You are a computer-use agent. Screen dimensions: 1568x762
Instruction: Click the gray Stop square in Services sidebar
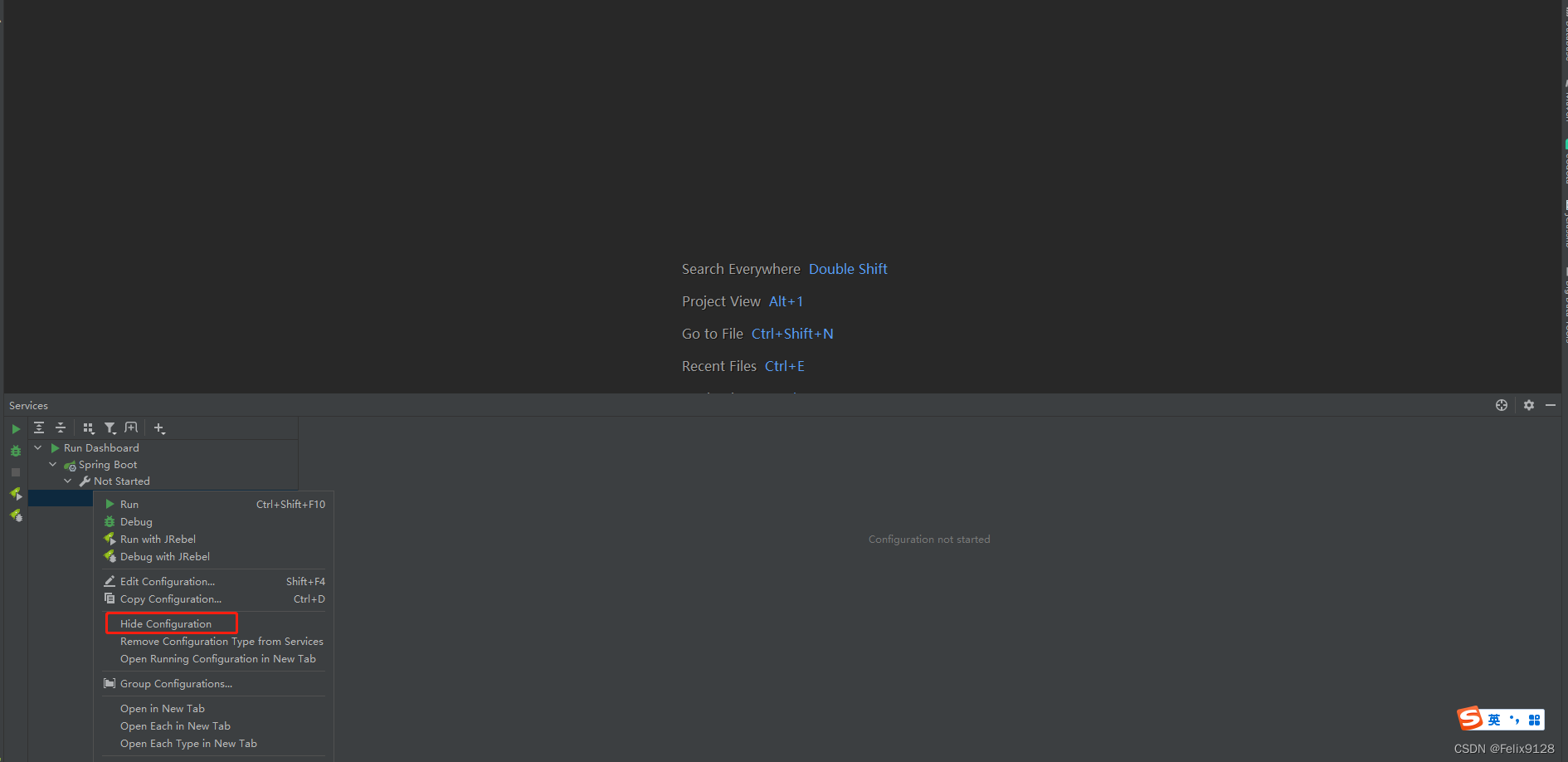16,472
